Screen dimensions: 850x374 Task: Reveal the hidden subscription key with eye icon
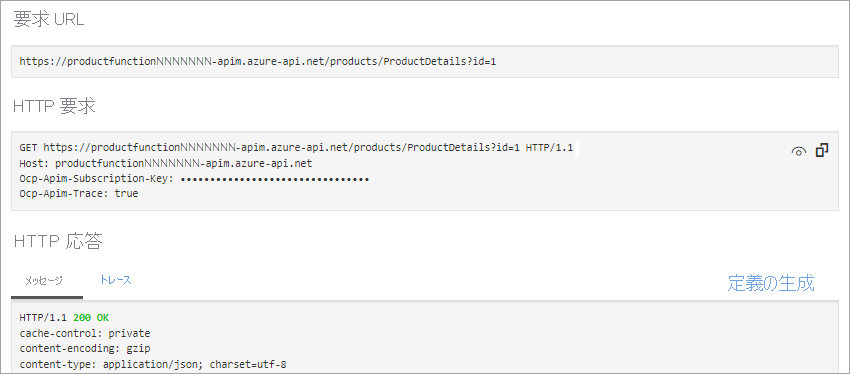click(799, 152)
